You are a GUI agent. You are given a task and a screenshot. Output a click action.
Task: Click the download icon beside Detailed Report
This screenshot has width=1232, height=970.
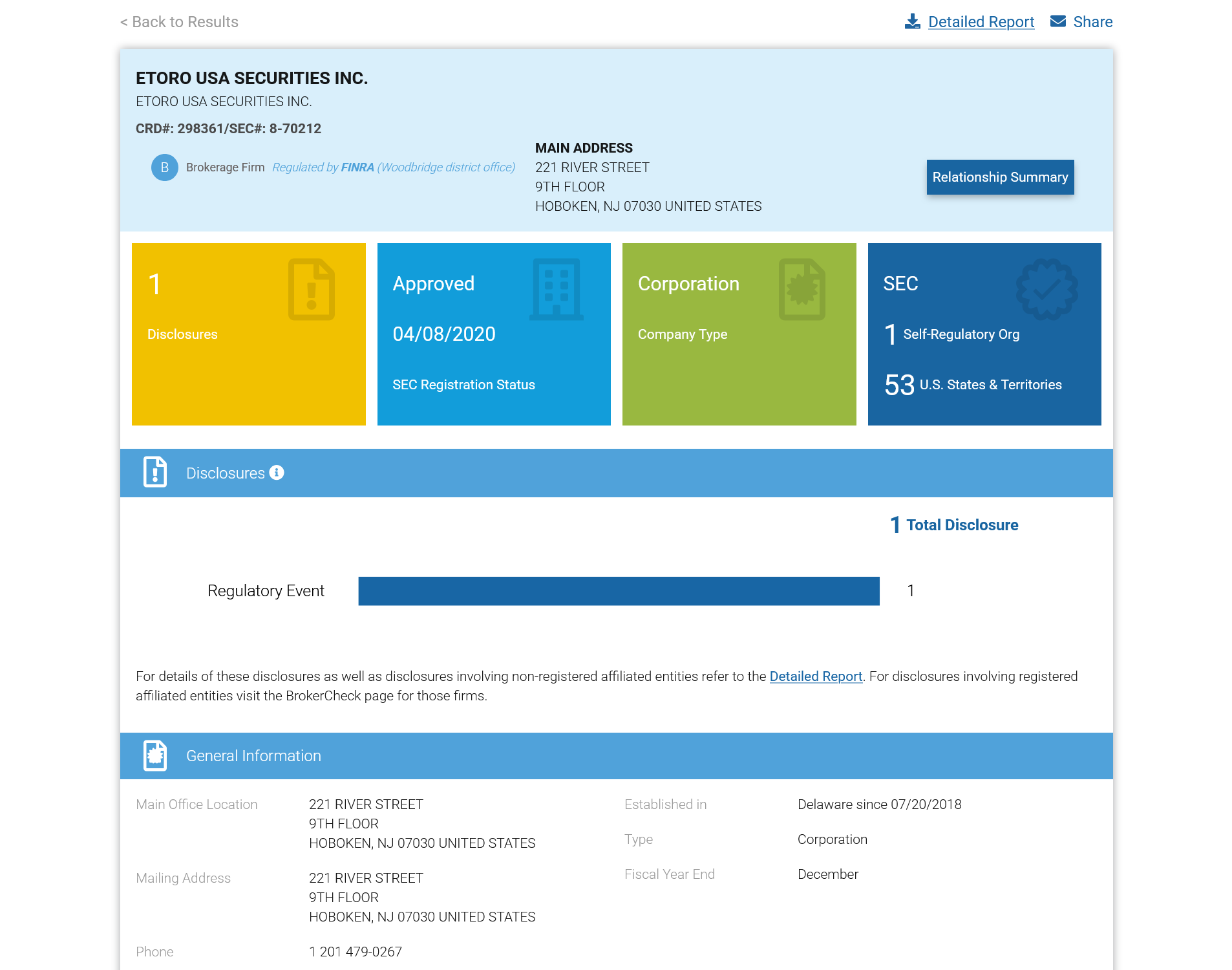tap(912, 21)
